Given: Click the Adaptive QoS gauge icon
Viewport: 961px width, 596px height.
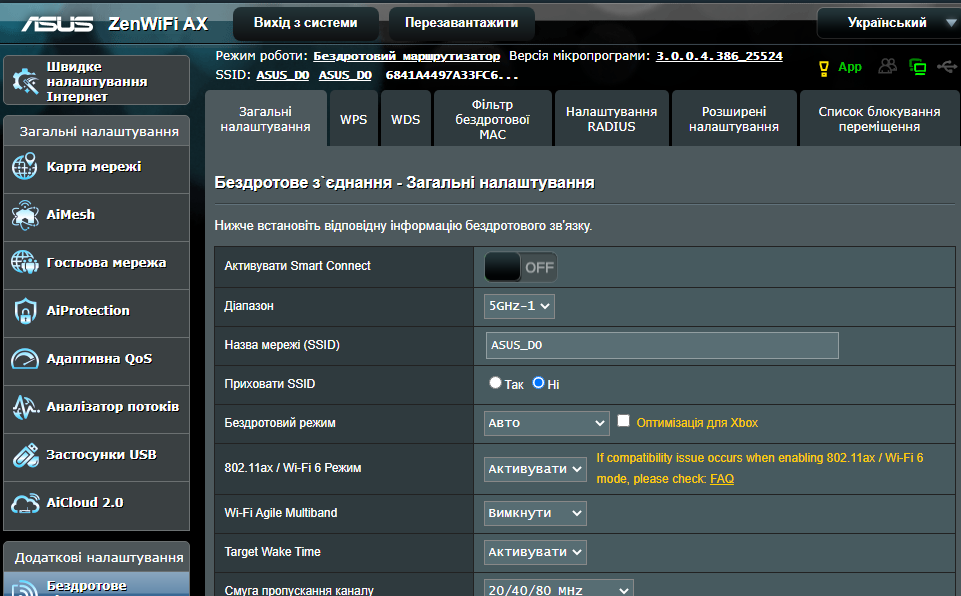Looking at the screenshot, I should (x=25, y=359).
